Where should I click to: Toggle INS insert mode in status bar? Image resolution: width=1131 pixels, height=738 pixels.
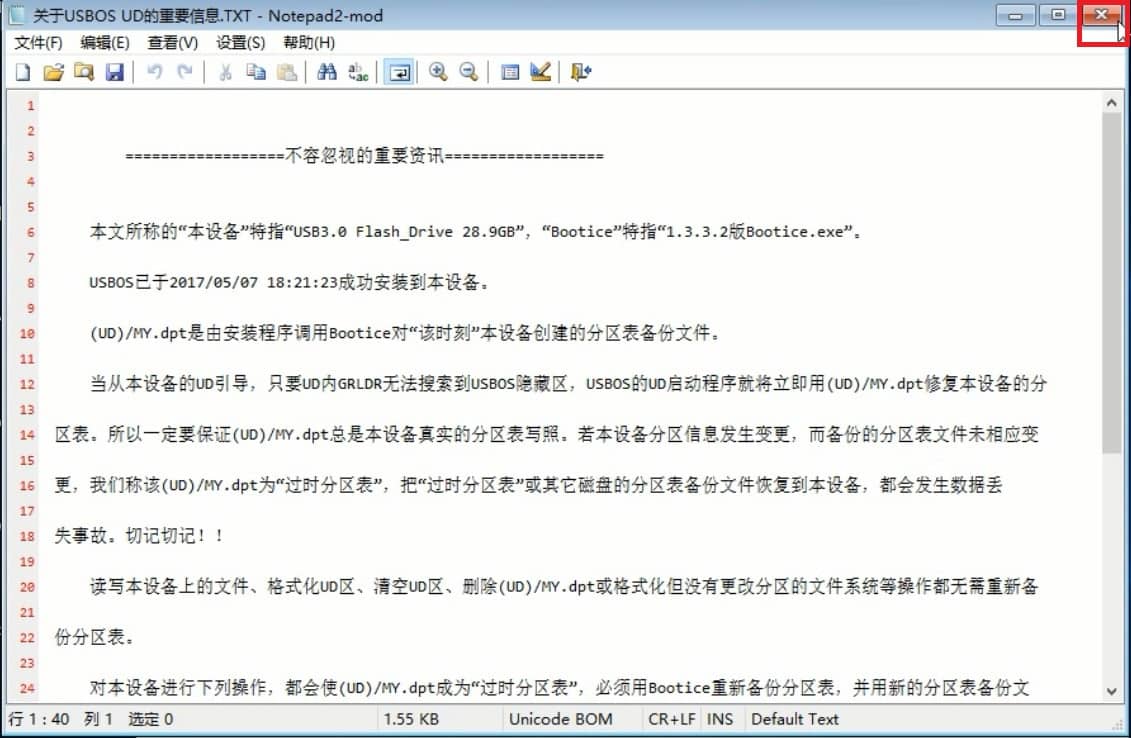point(720,719)
